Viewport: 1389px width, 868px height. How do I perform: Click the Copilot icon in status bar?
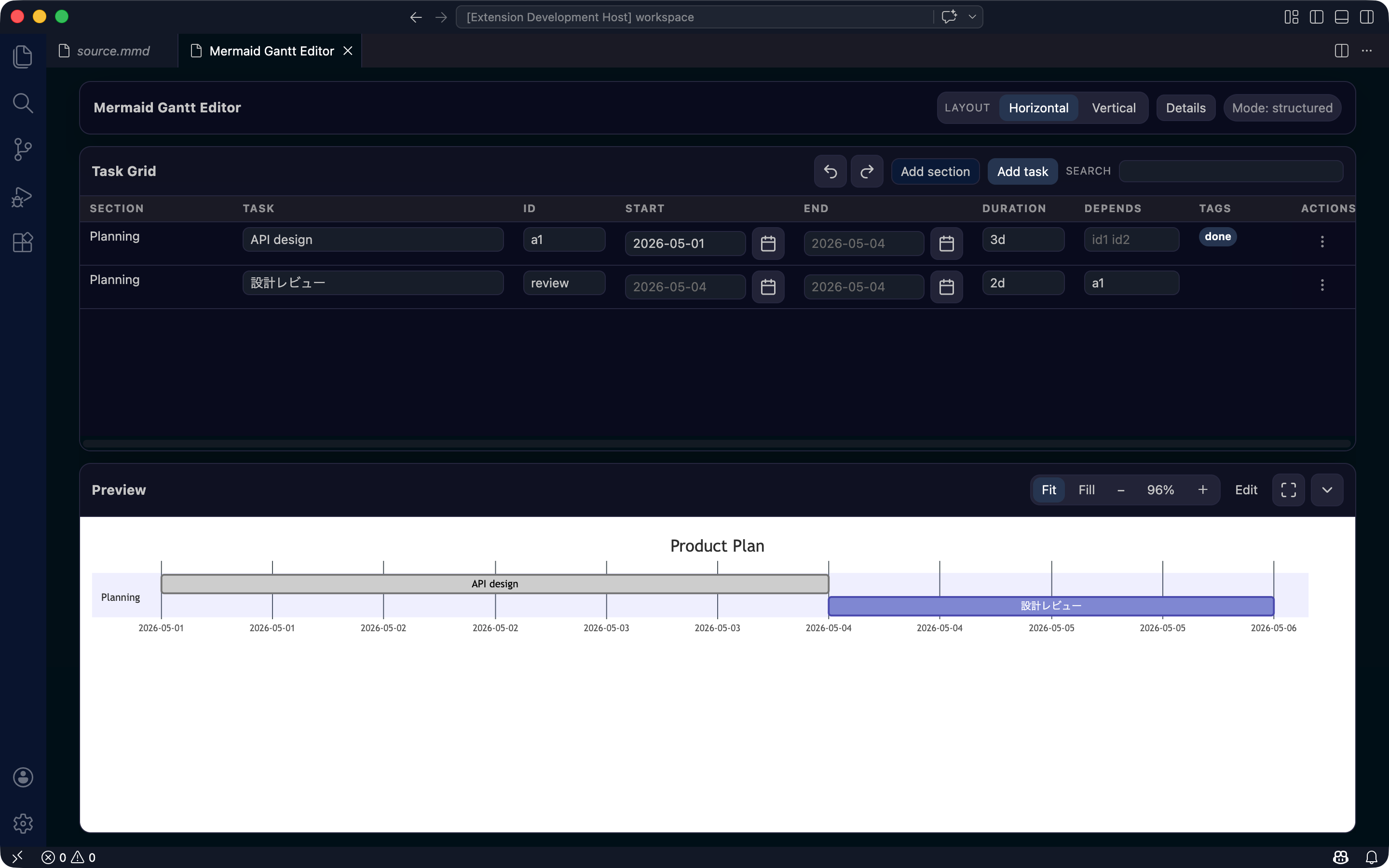1340,856
